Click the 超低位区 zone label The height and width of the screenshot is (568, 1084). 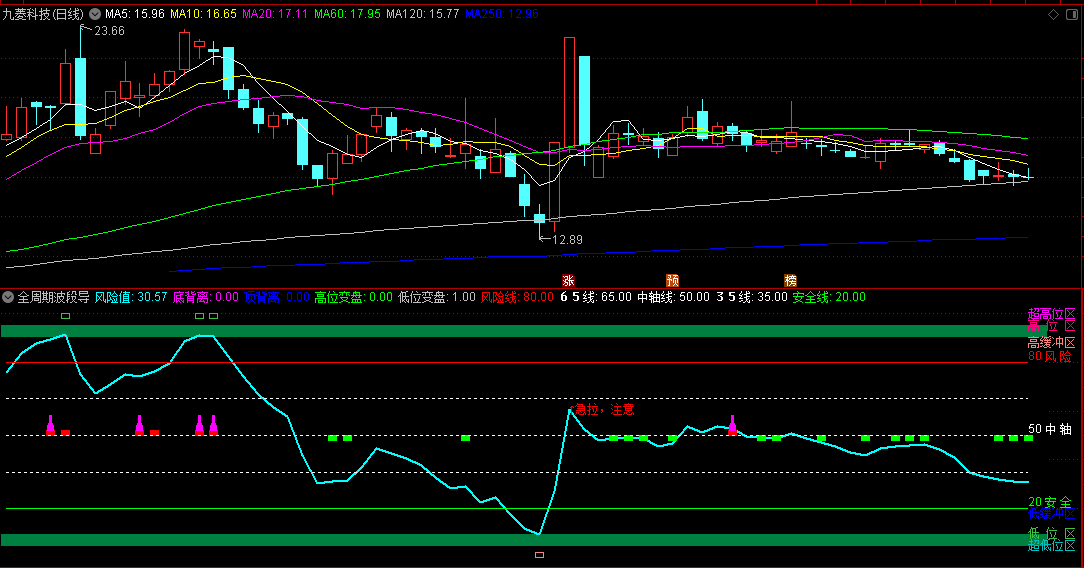coord(1051,545)
